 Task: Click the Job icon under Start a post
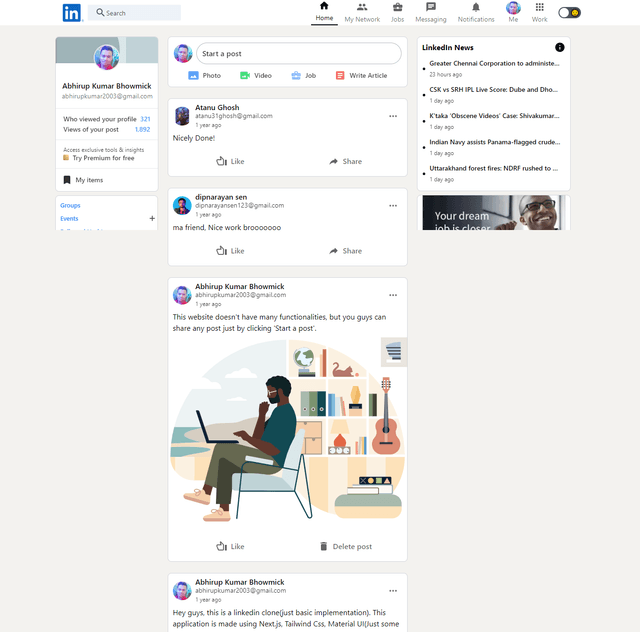[296, 76]
